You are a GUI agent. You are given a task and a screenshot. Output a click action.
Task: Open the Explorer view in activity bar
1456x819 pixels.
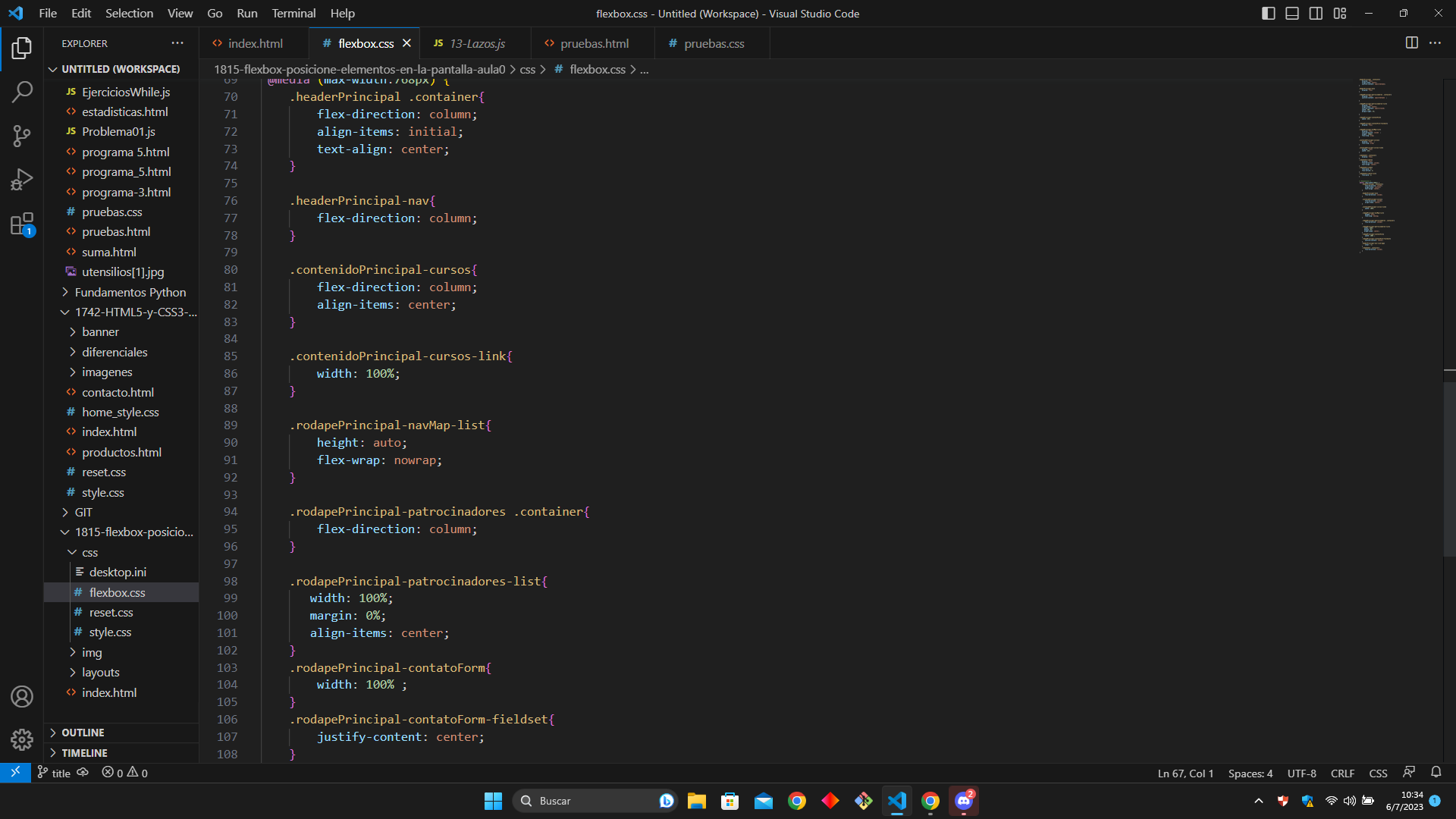pos(22,49)
